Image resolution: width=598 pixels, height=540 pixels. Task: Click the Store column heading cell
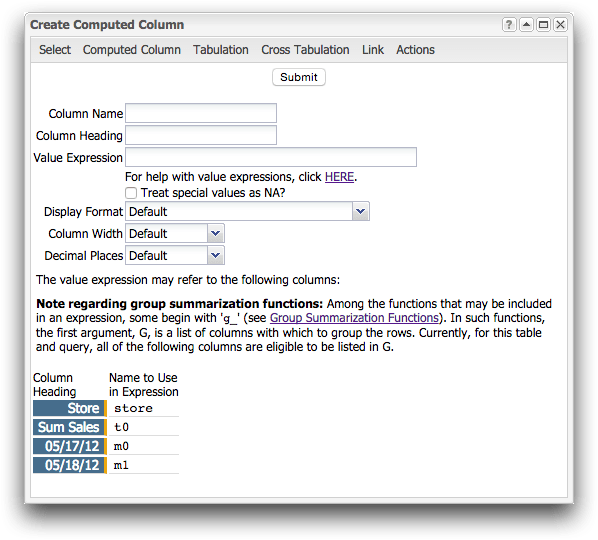pyautogui.click(x=69, y=408)
